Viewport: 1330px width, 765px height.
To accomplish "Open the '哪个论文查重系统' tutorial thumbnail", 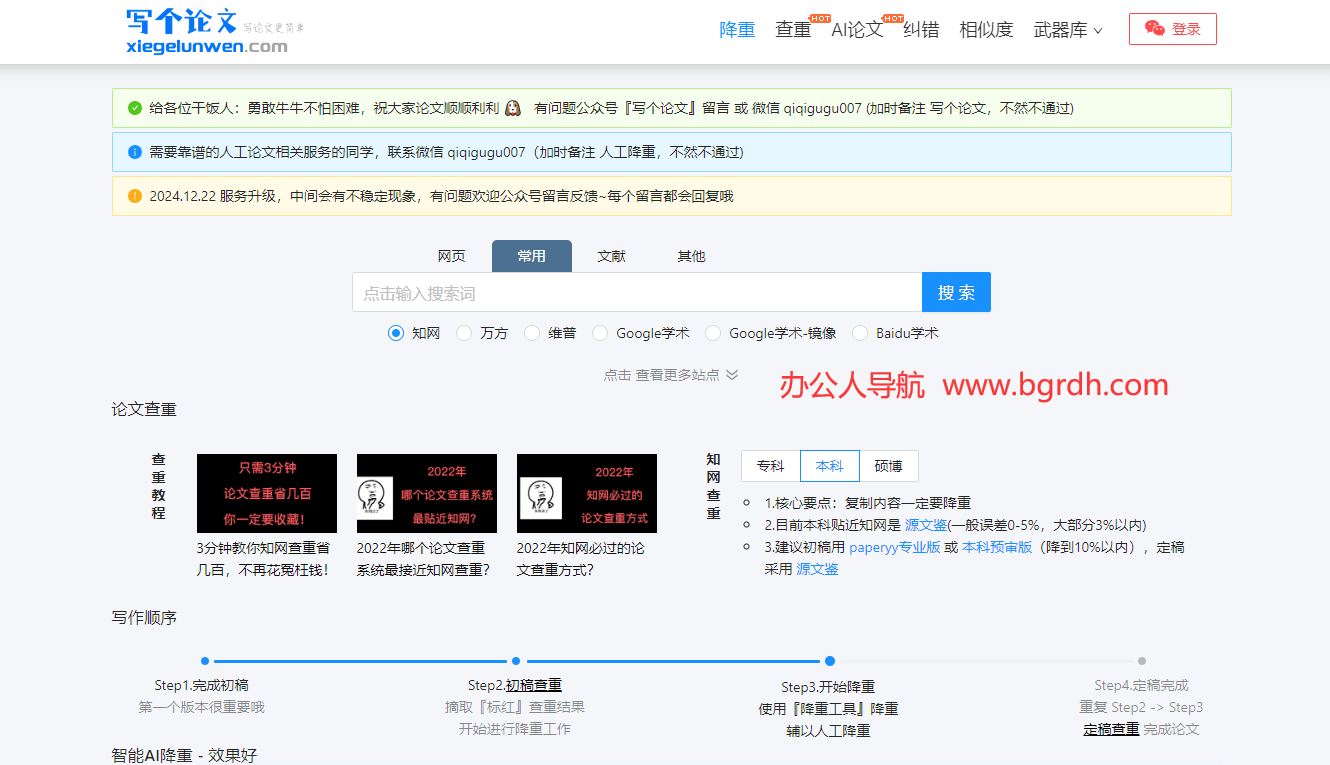I will click(x=426, y=493).
